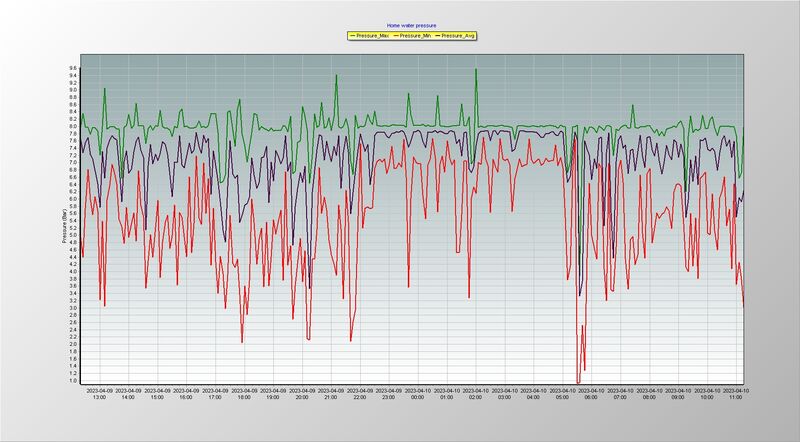
Task: Click the Pressure_Avg legend entry
Action: pyautogui.click(x=455, y=36)
